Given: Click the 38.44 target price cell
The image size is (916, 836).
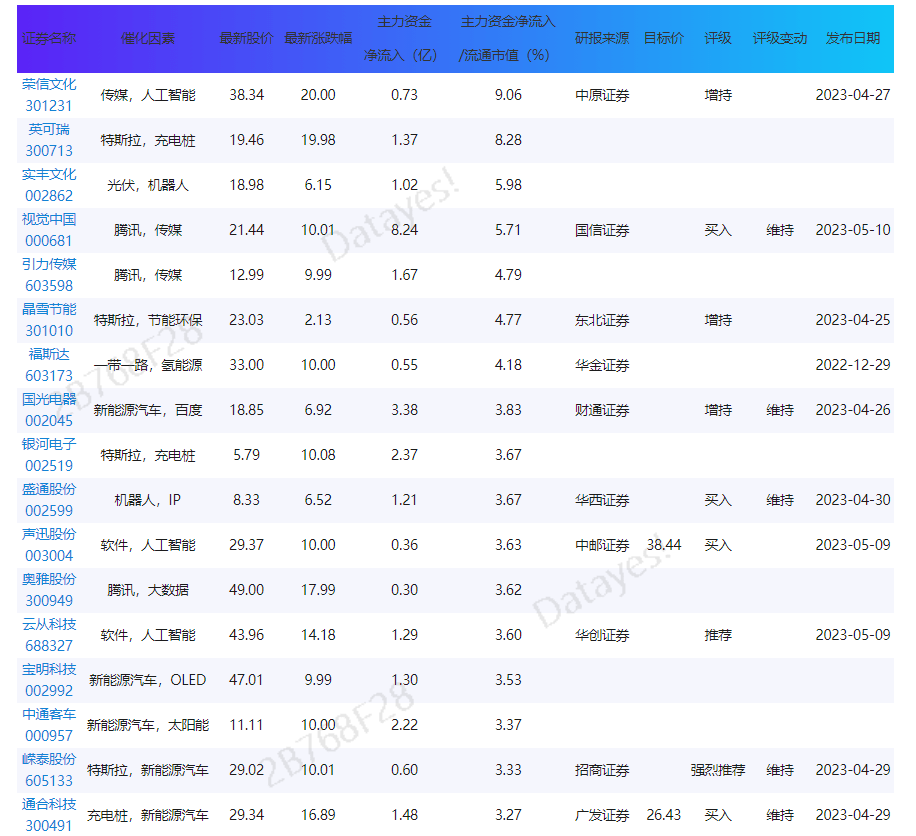Looking at the screenshot, I should pos(664,545).
